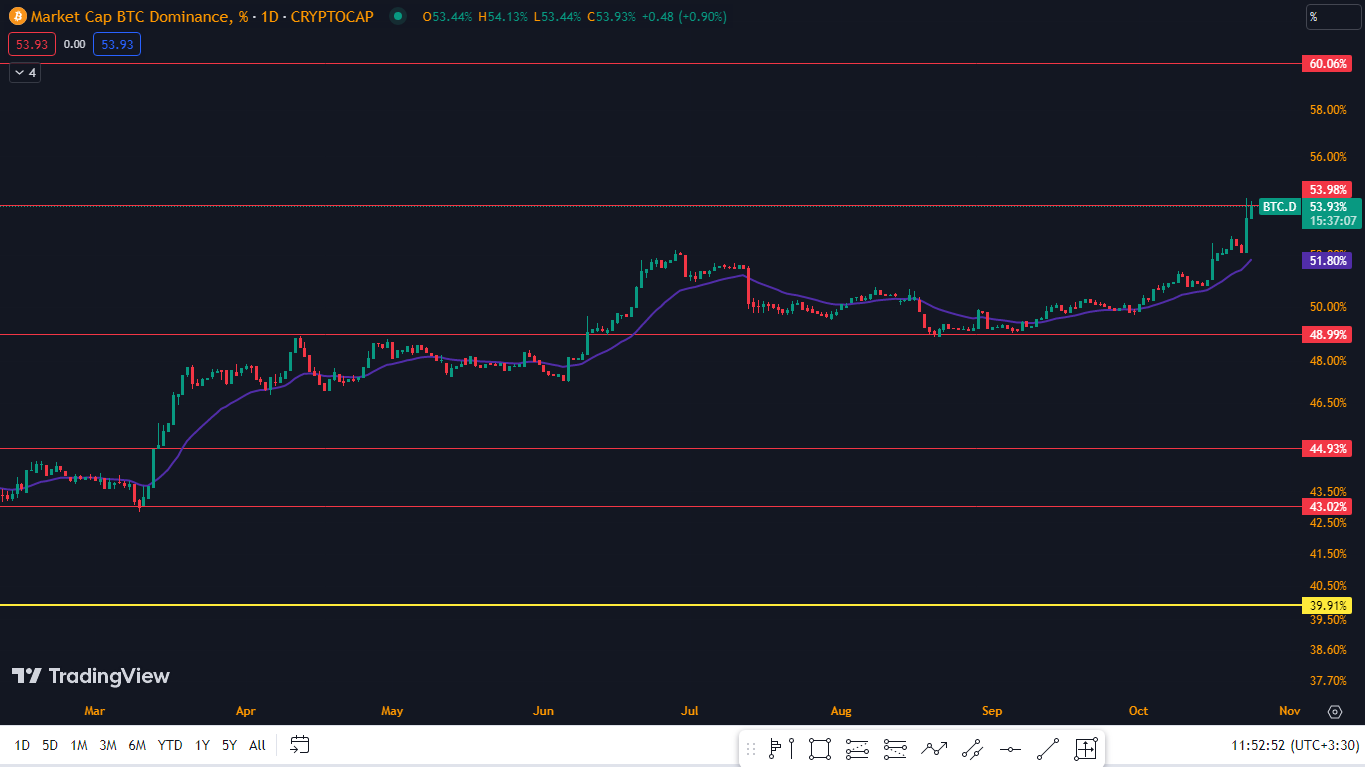
Task: Expand the collapsed indicators legend showing 4
Action: coord(25,73)
